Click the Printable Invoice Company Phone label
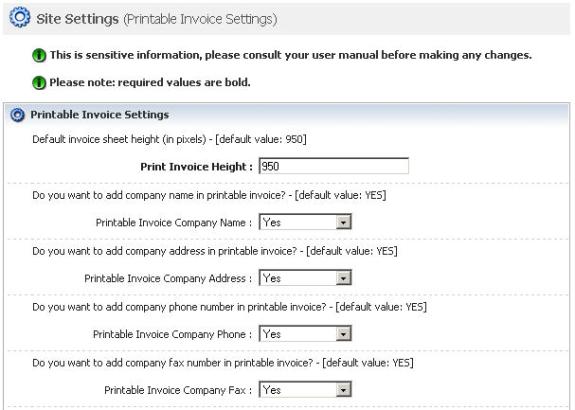Image resolution: width=575 pixels, height=410 pixels. (173, 334)
